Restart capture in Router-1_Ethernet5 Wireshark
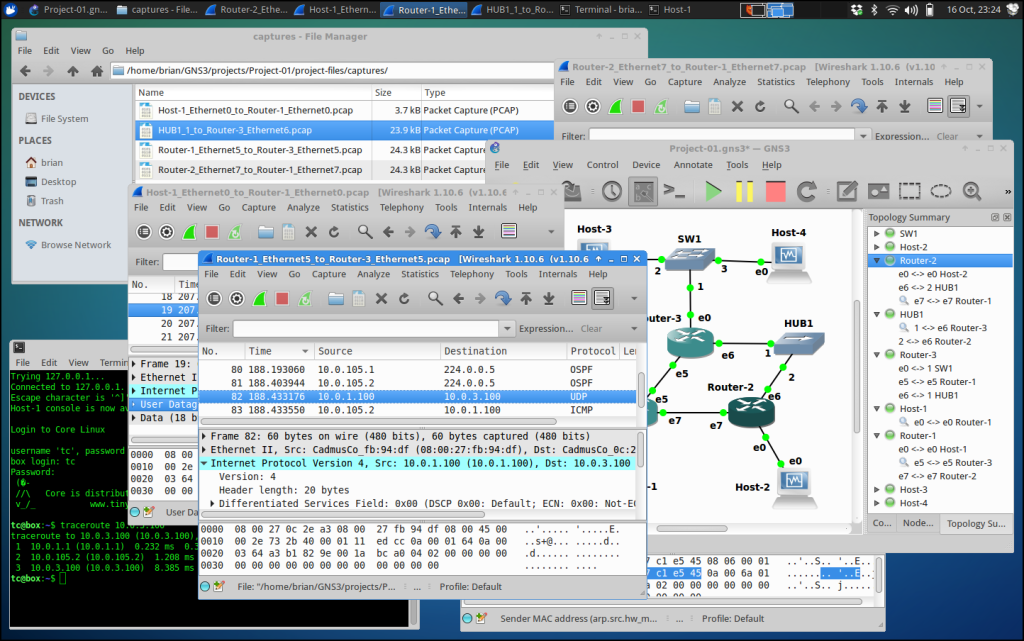This screenshot has height=641, width=1024. 305,299
